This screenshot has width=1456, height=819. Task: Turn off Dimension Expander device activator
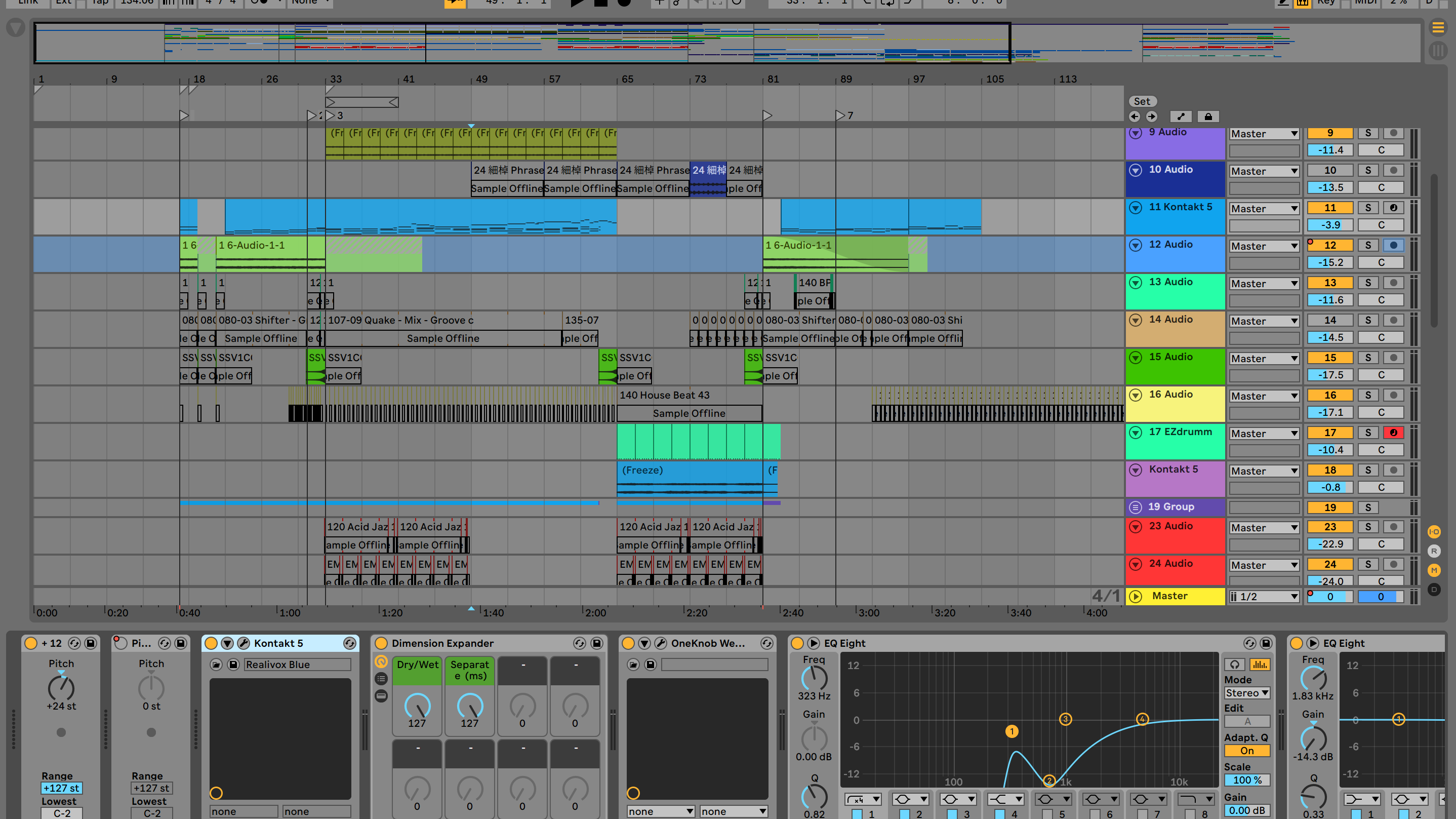[x=382, y=643]
